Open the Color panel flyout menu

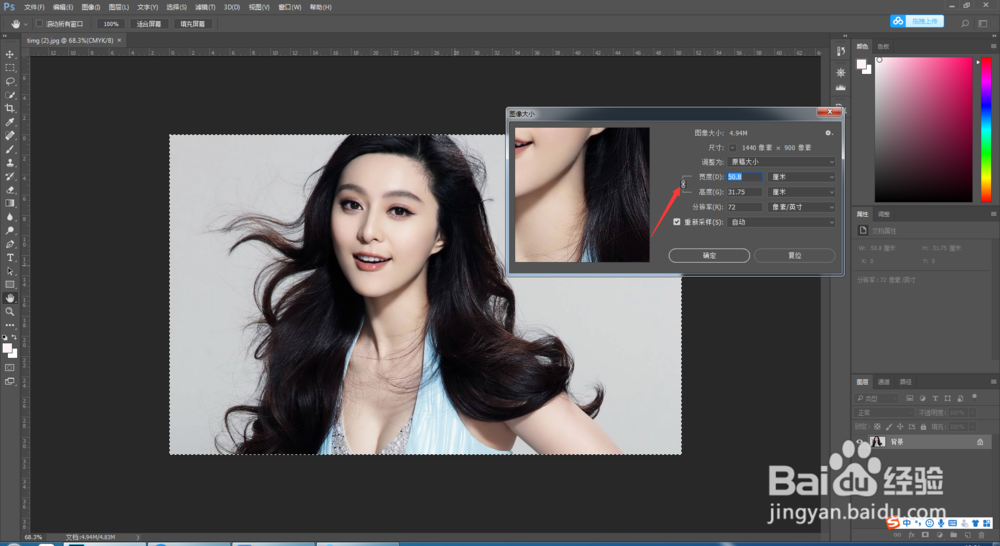[993, 46]
